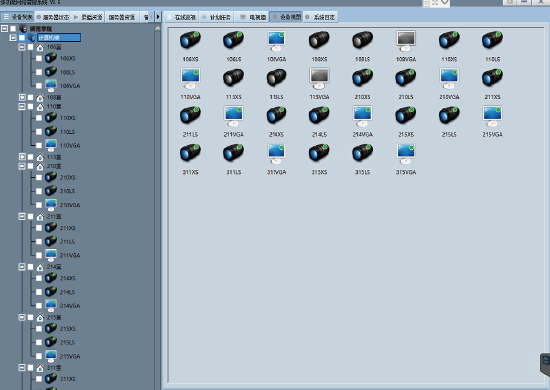550x390 pixels.
Task: Collapse the room 214 tree node
Action: coord(22,267)
